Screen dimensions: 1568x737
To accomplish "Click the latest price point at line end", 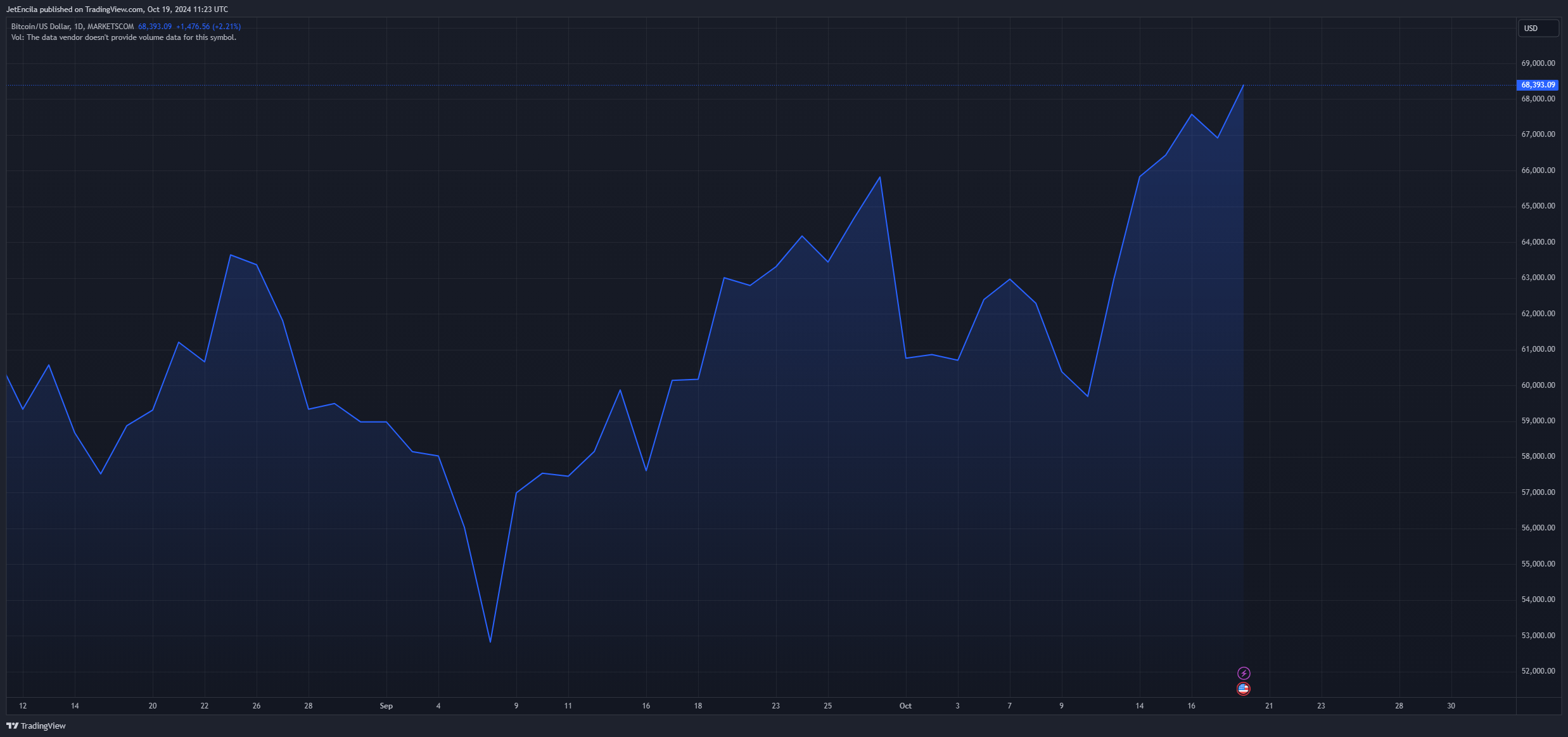I will point(1243,85).
